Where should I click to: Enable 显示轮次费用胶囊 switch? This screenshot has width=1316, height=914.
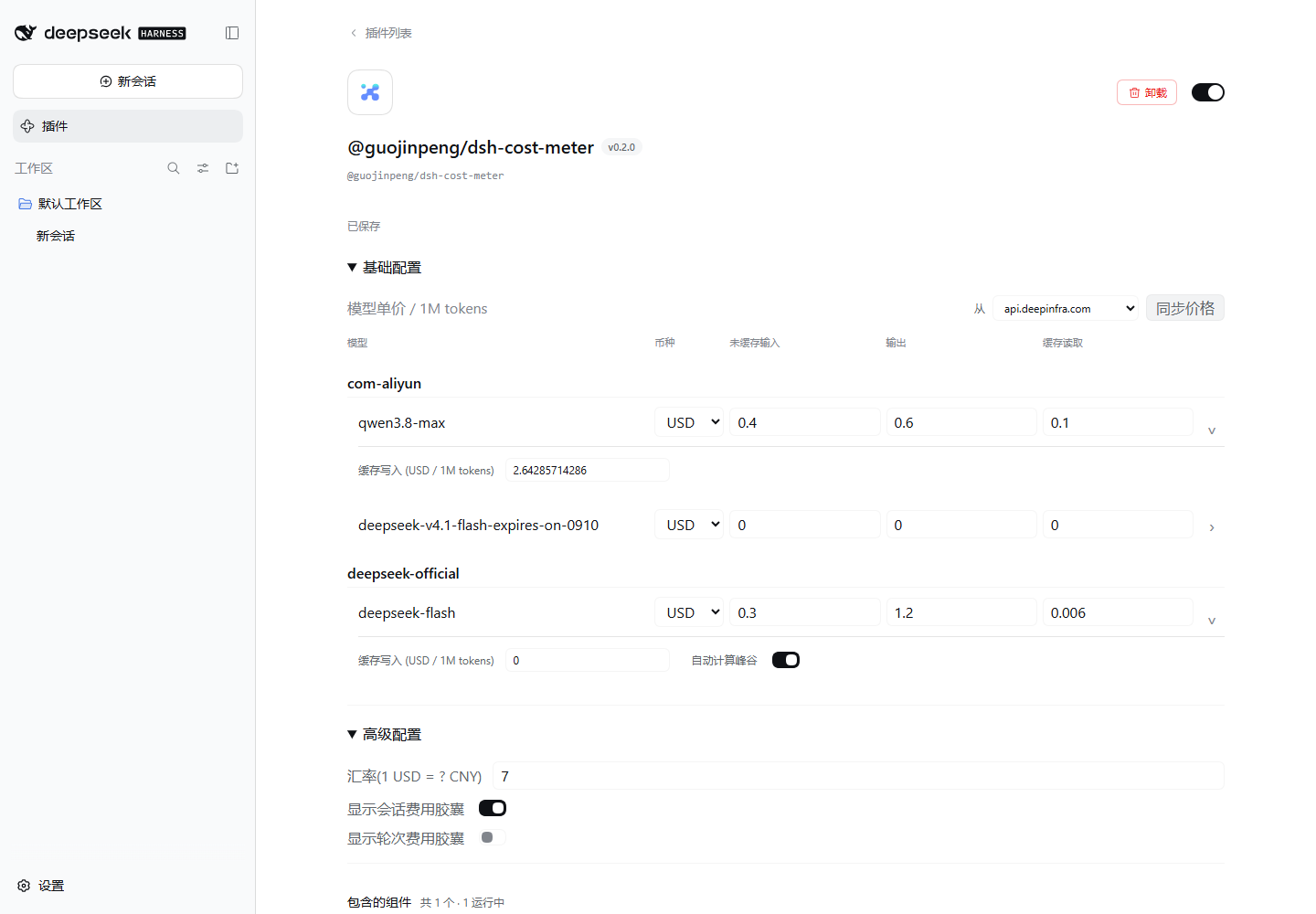(x=493, y=837)
